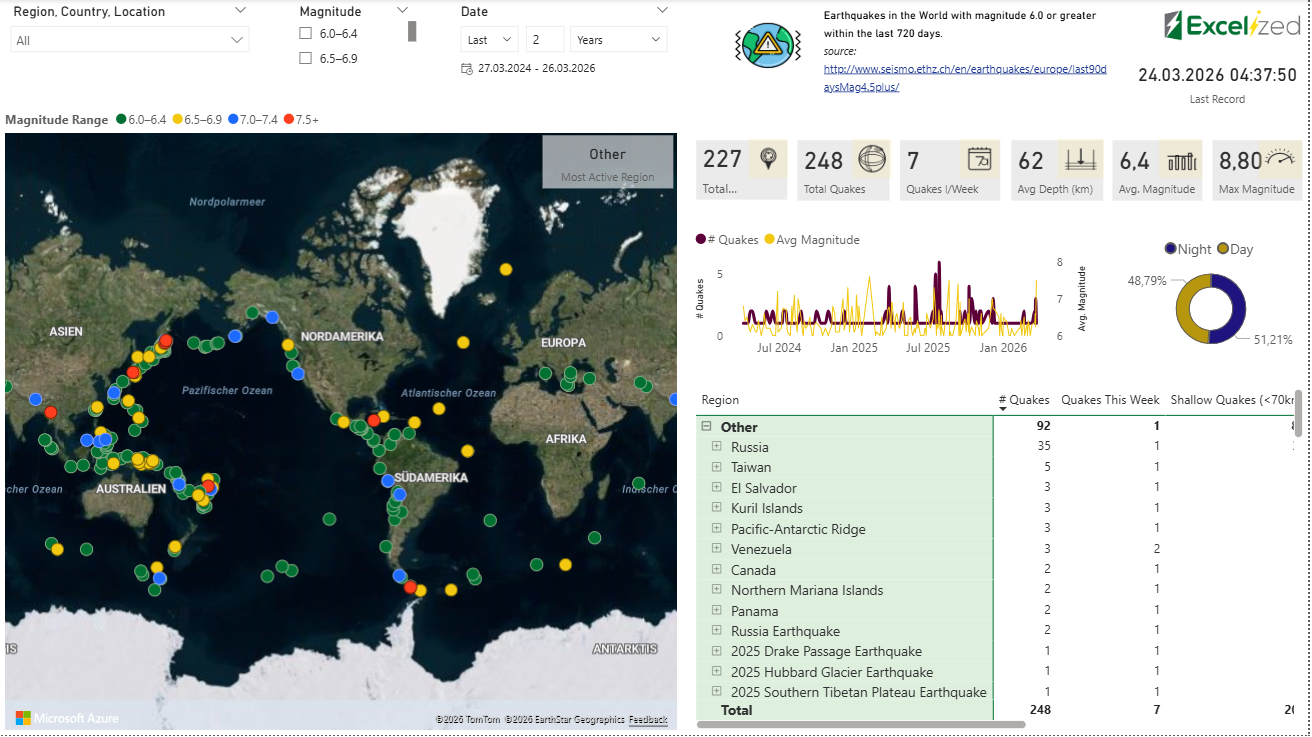Click the 8,80 Max Magnitude value
This screenshot has height=737, width=1312.
click(x=1241, y=160)
